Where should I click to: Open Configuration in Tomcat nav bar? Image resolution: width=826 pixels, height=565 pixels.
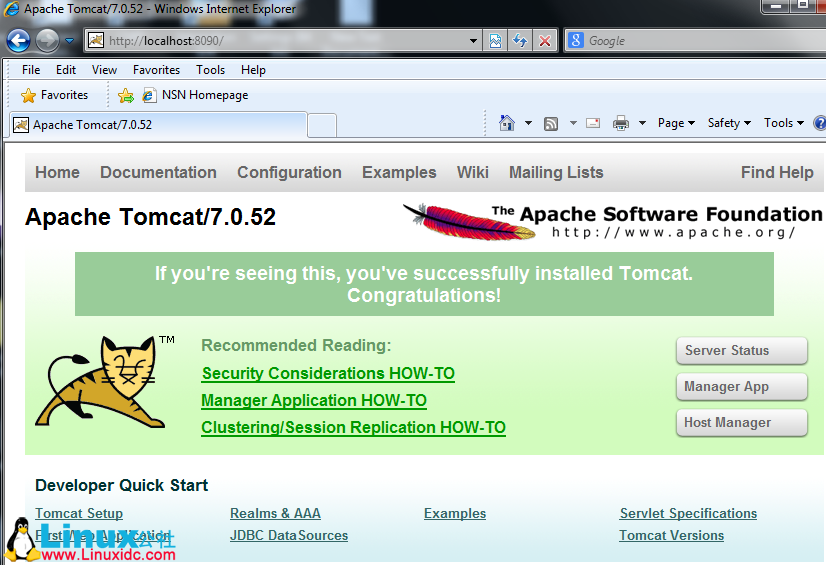click(289, 172)
